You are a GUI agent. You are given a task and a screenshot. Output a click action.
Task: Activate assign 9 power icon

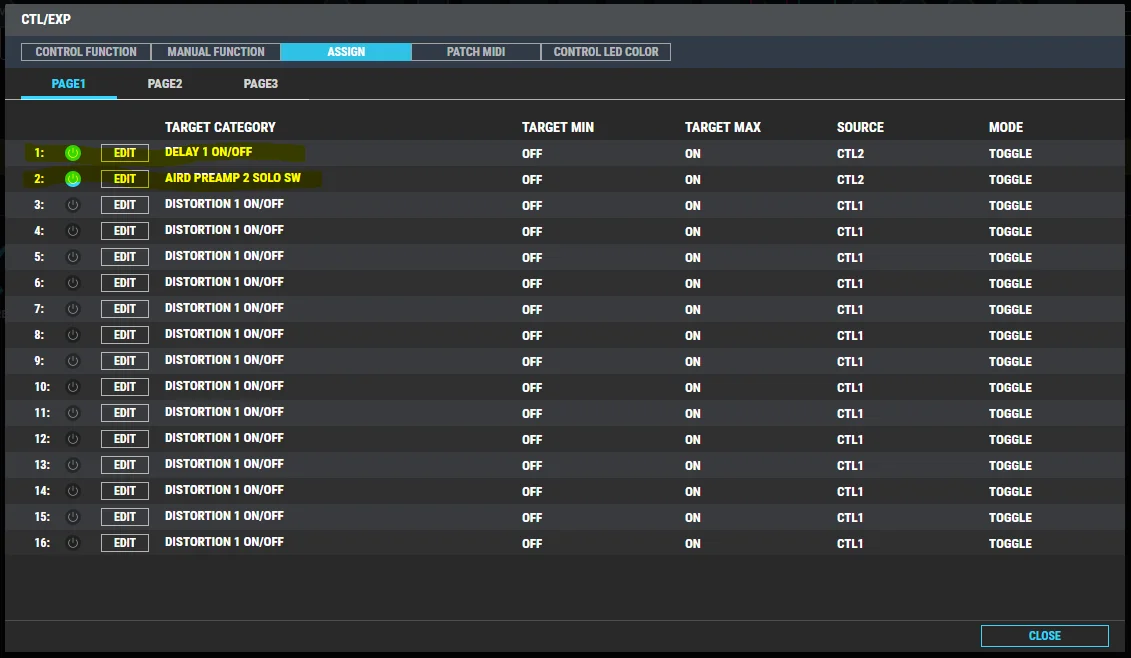[x=72, y=361]
